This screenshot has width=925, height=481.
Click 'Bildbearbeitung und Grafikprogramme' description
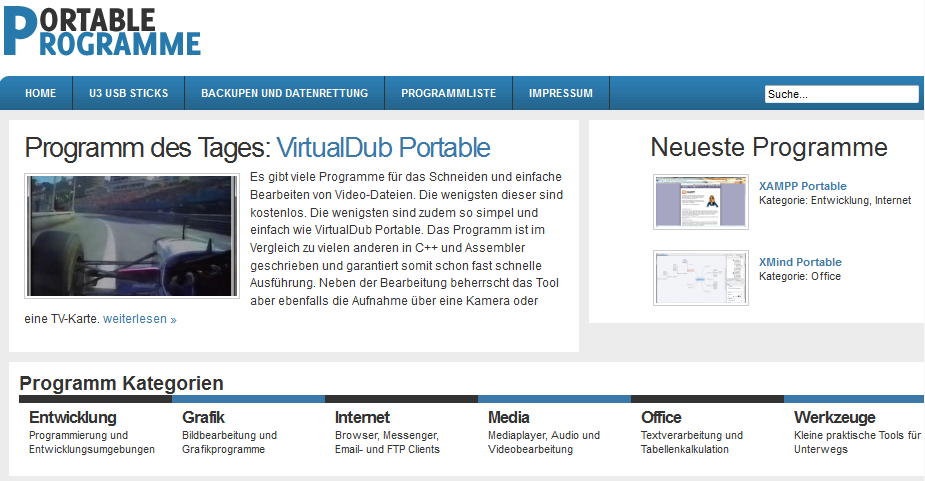229,442
